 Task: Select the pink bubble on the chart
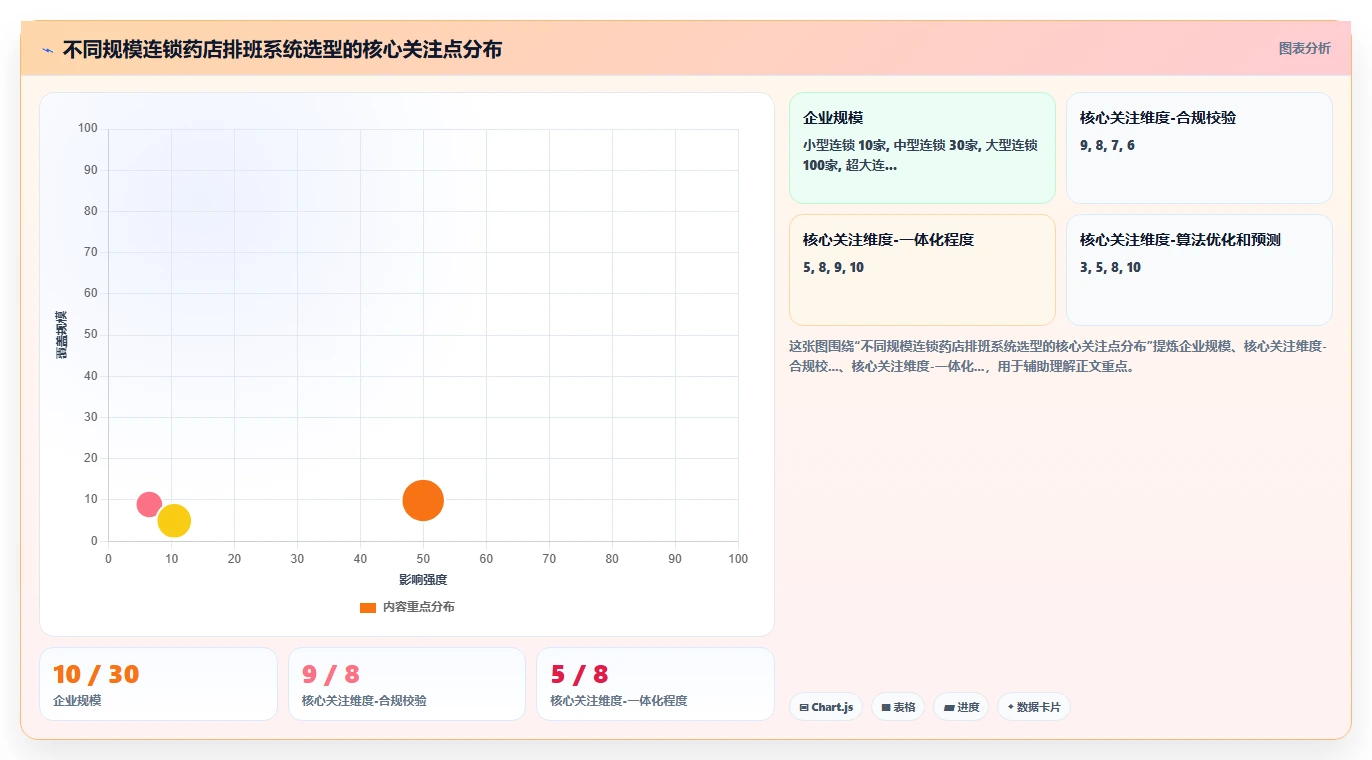point(149,504)
